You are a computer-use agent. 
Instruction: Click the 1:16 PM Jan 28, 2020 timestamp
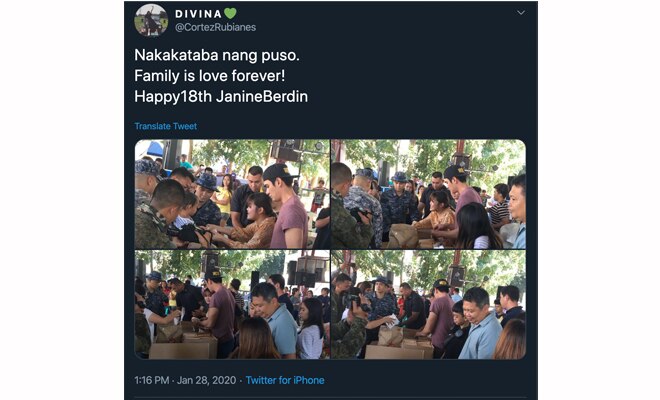point(185,380)
